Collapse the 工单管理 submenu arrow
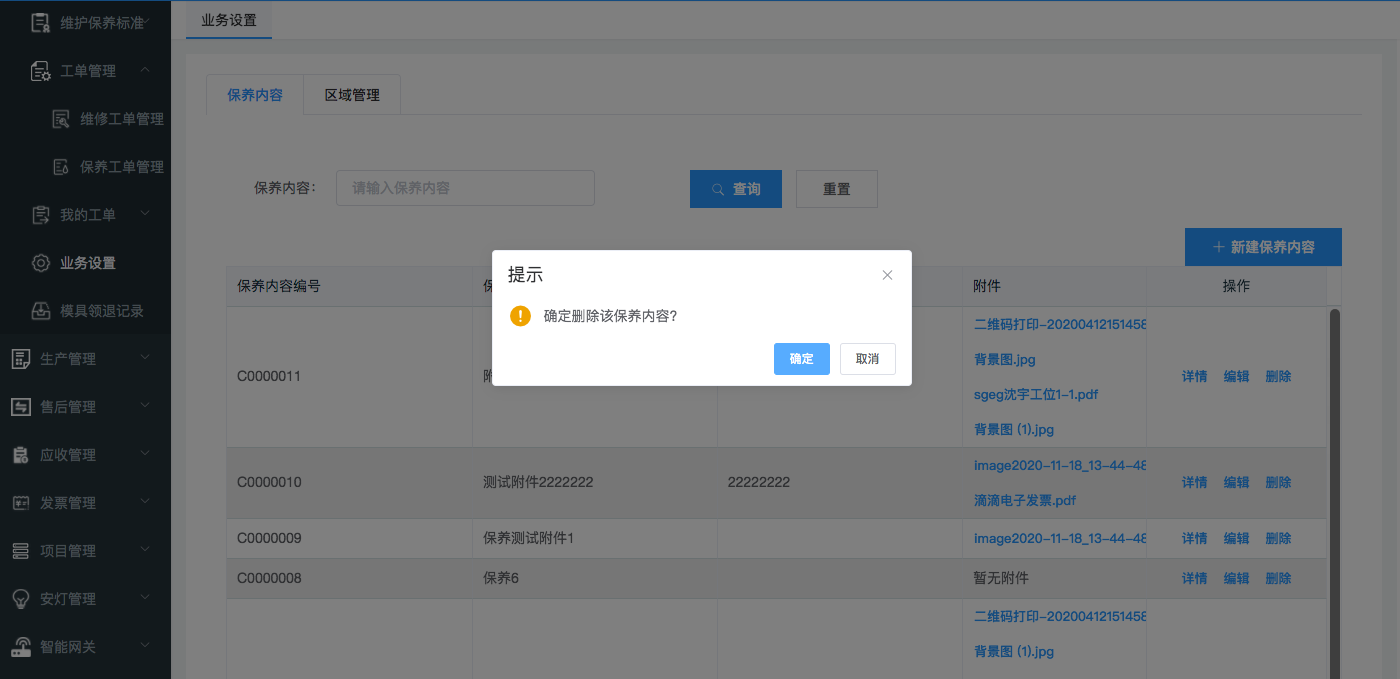1400x679 pixels. coord(145,70)
